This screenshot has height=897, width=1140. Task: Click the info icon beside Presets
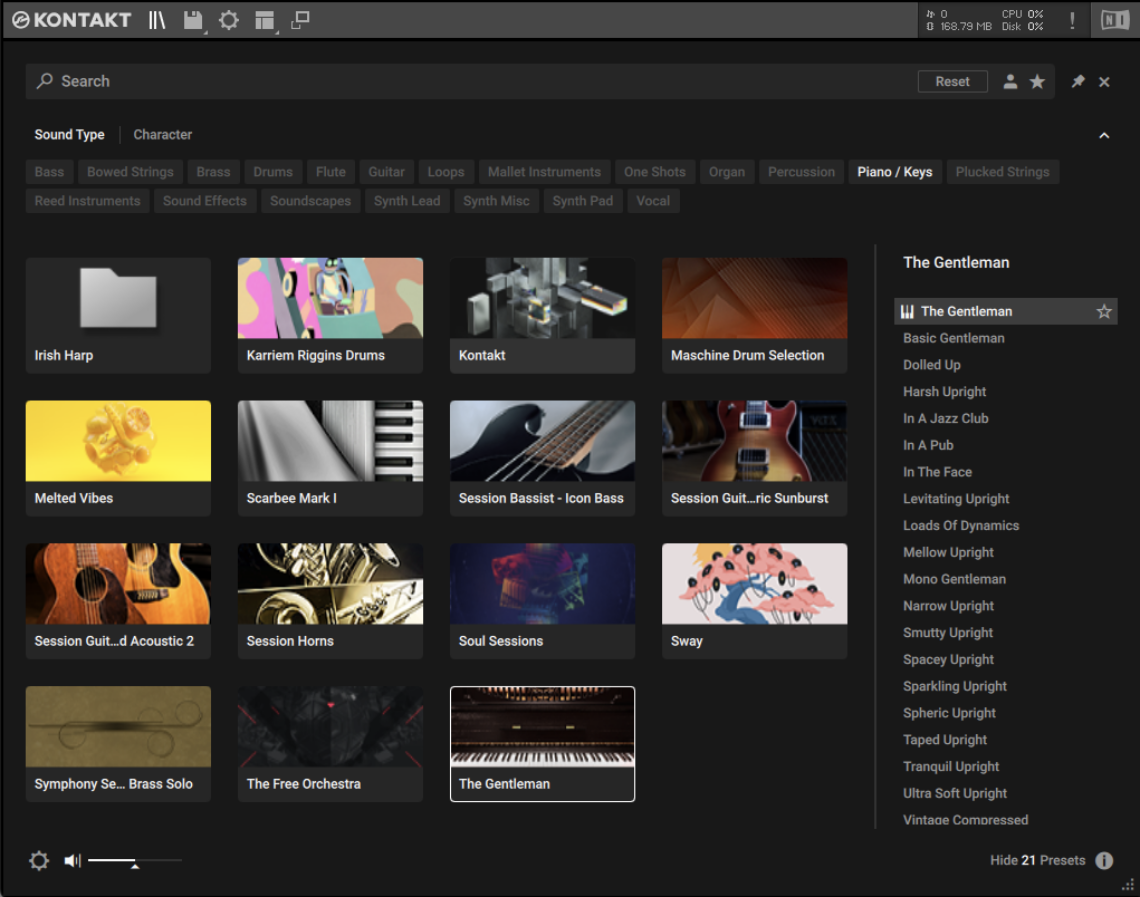(1104, 860)
